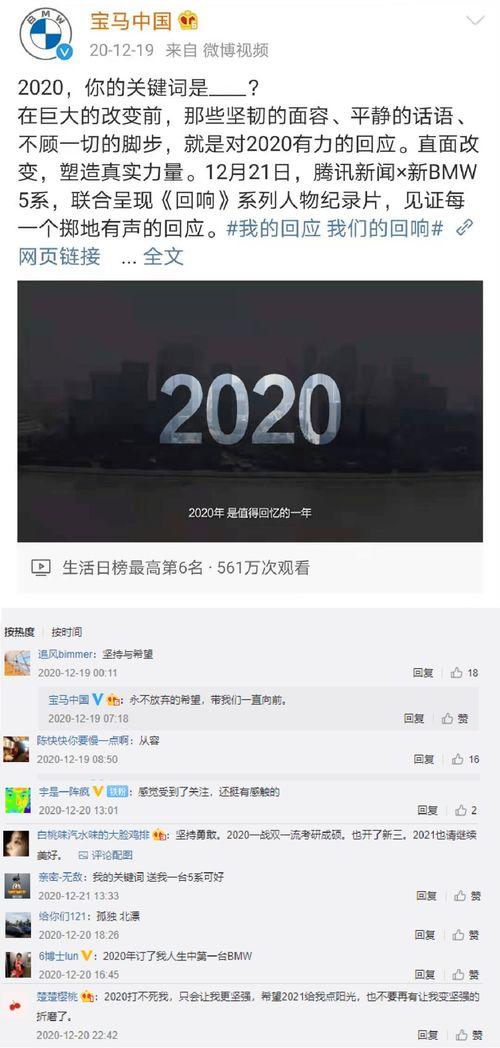Viewport: 500px width, 1048px height.
Task: Sort comments by 按时间
Action: tap(67, 632)
